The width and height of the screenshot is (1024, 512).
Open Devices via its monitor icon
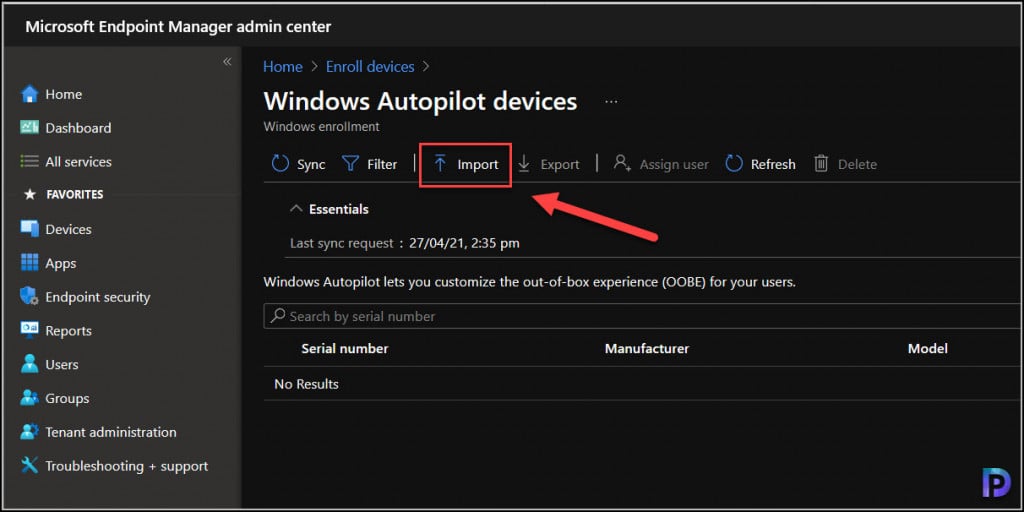pos(29,229)
